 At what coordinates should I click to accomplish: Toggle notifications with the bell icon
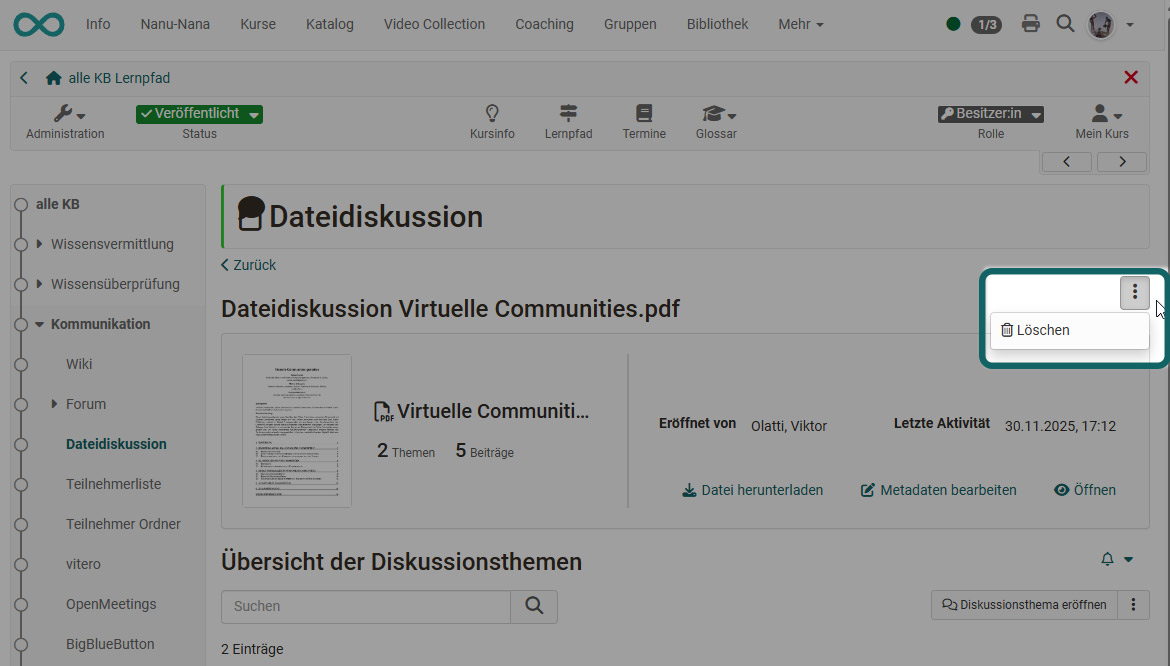(1109, 559)
